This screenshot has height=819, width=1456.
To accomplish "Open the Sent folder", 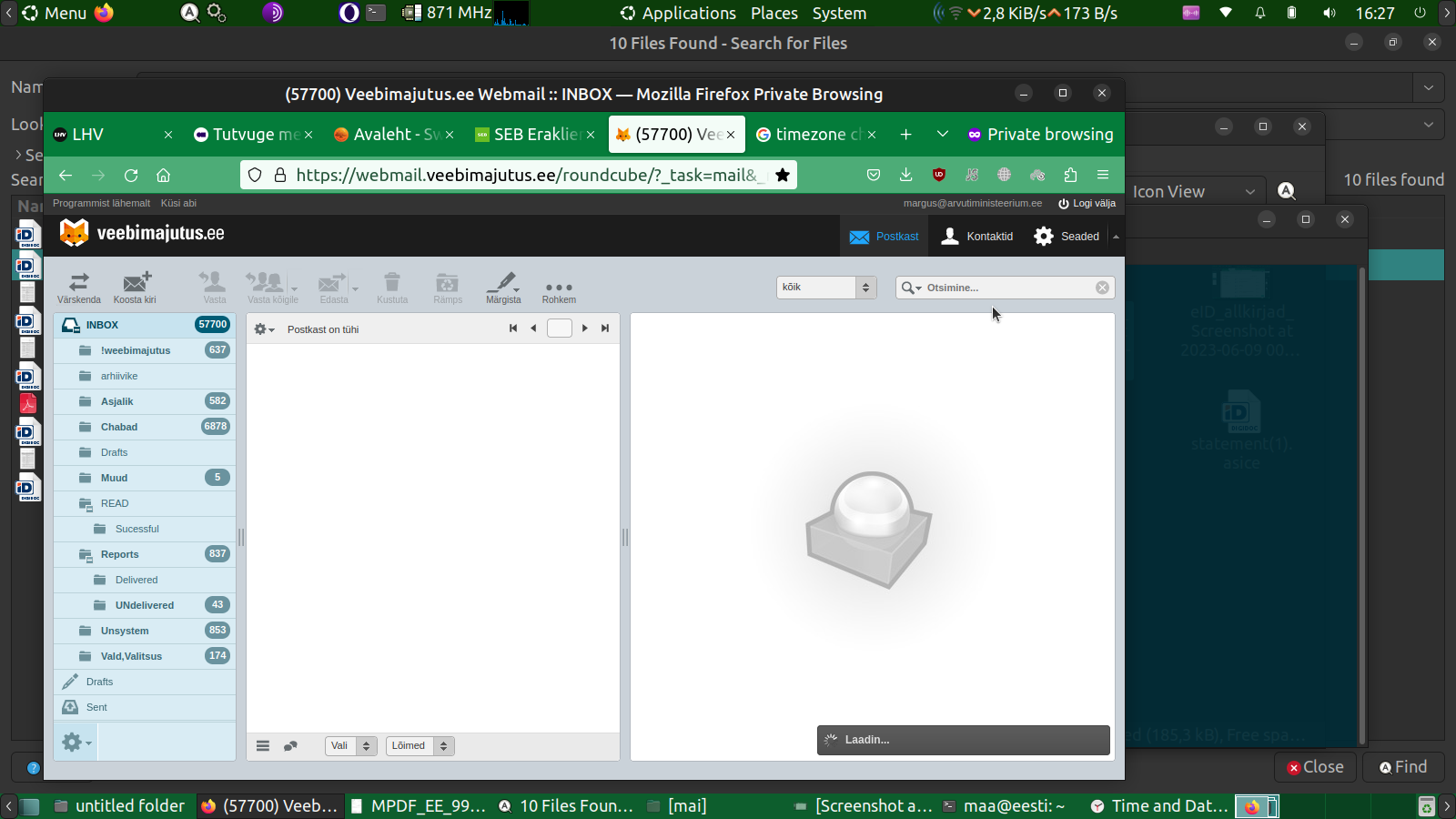I will tap(145, 707).
